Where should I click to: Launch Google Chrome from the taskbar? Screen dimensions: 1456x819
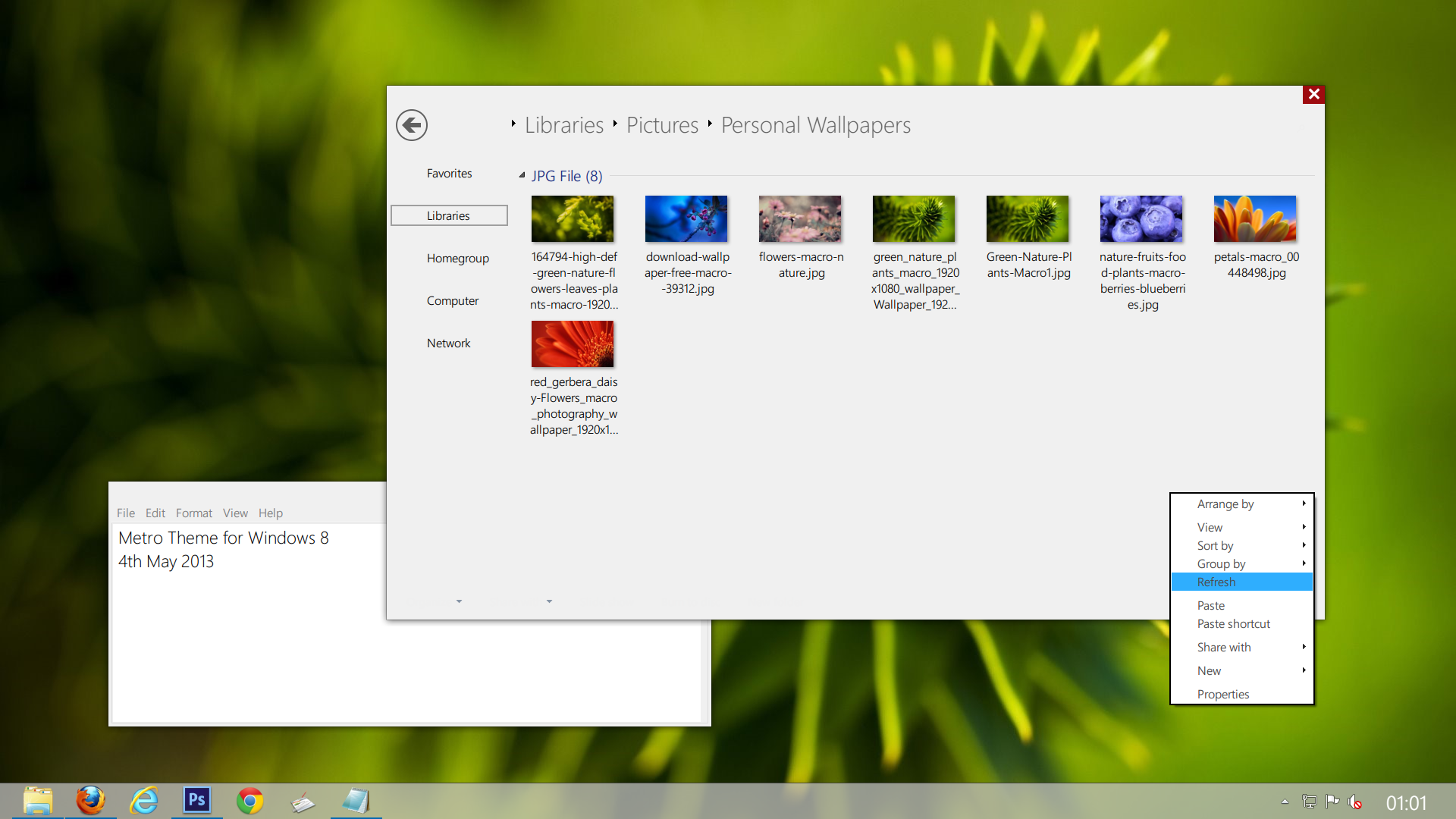tap(249, 801)
